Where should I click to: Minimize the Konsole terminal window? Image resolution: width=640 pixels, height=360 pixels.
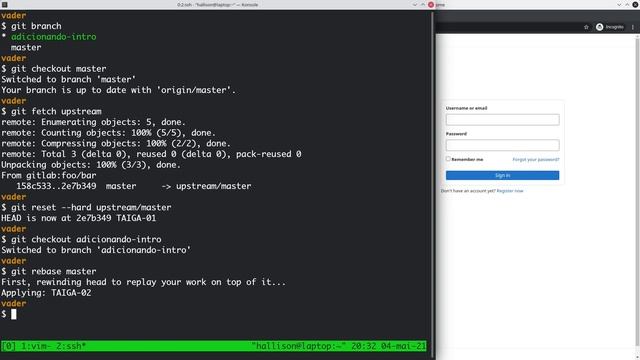415,4
